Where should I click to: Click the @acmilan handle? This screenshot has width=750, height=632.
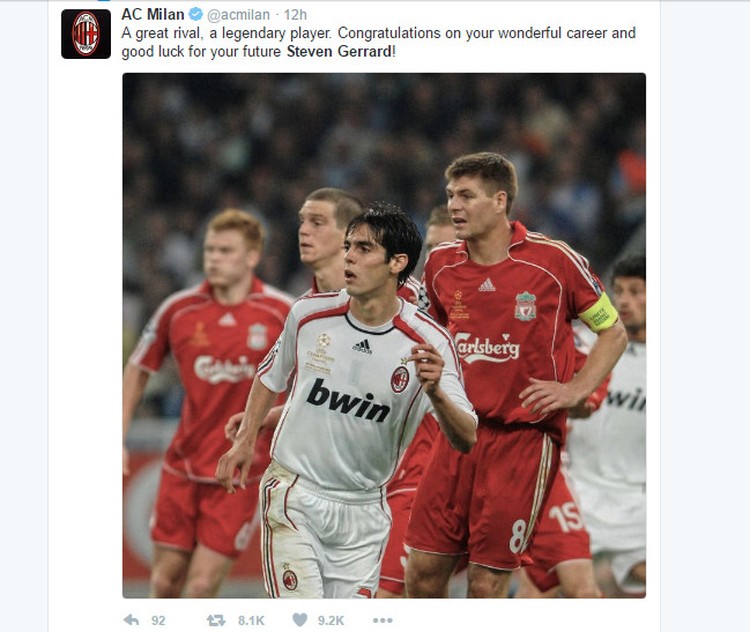point(238,15)
